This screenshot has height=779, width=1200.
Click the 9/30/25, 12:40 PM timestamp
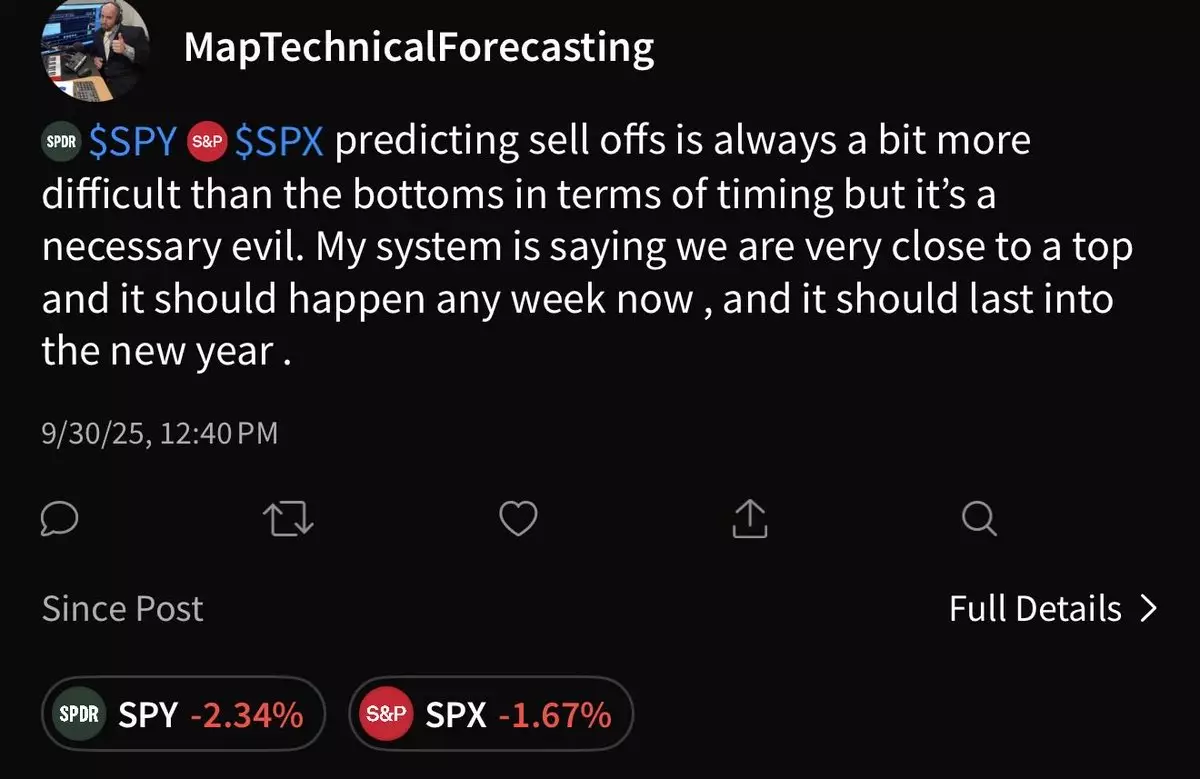pyautogui.click(x=160, y=434)
